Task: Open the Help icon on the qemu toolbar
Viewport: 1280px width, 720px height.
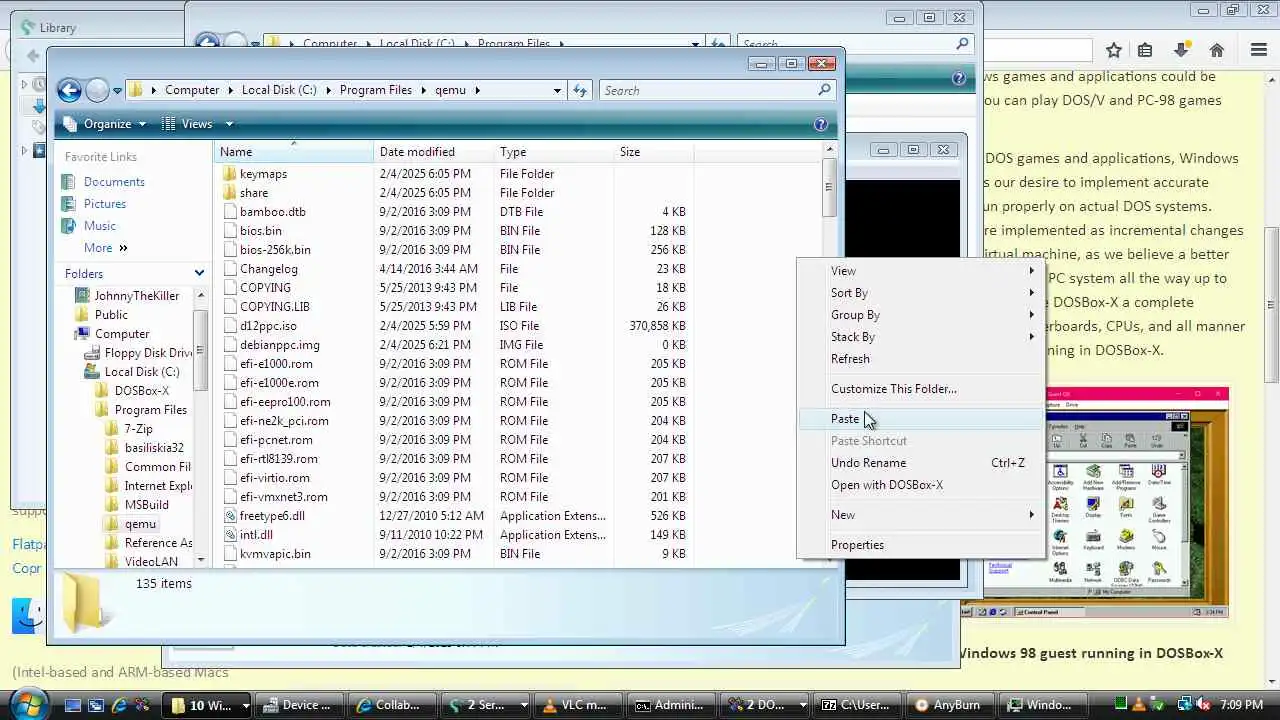Action: [821, 124]
